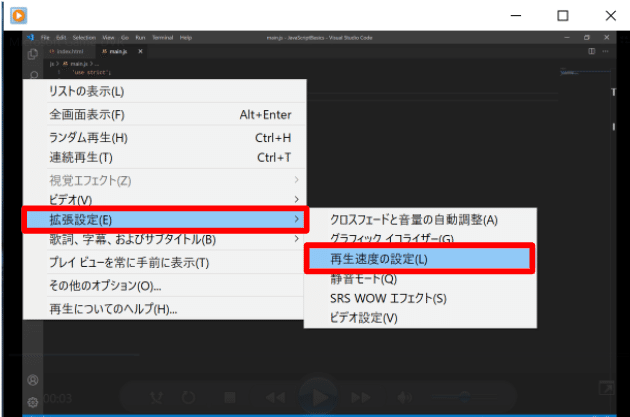Expand the ビデオ(V) submenu
The height and width of the screenshot is (417, 630).
tap(165, 199)
